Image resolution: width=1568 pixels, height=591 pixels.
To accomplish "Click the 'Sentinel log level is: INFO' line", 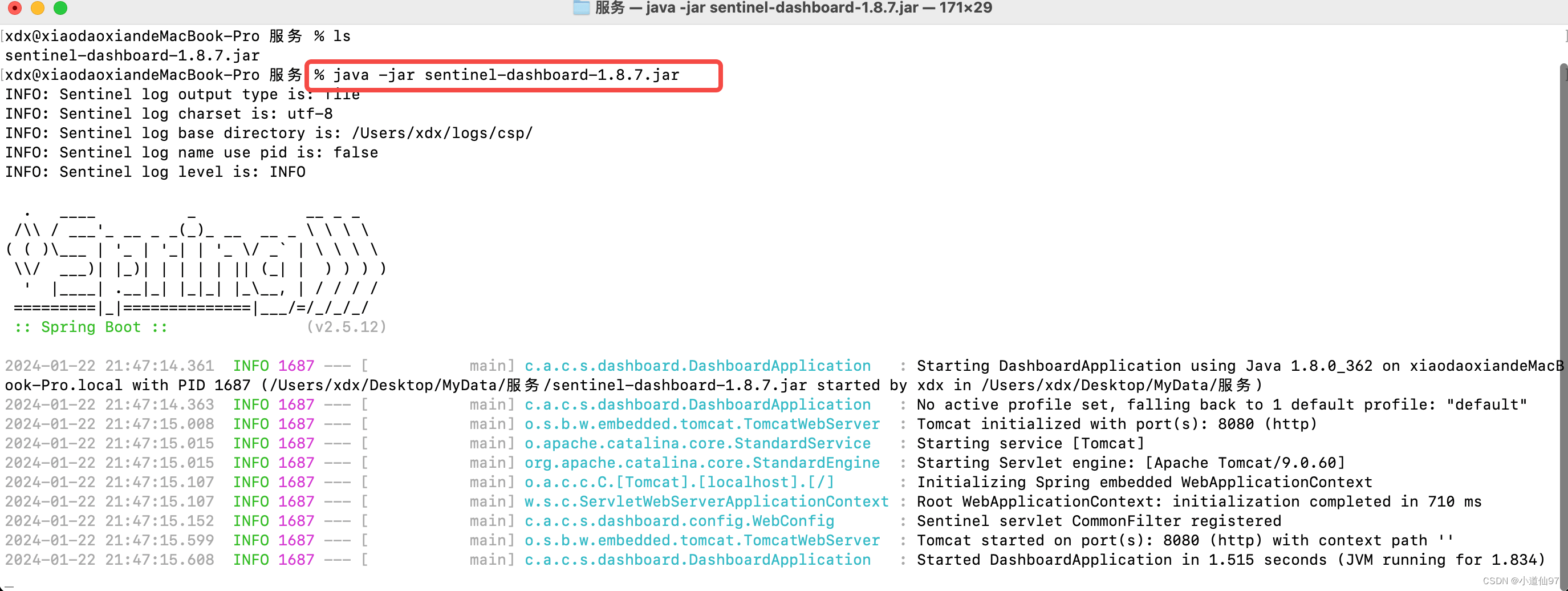I will [155, 172].
